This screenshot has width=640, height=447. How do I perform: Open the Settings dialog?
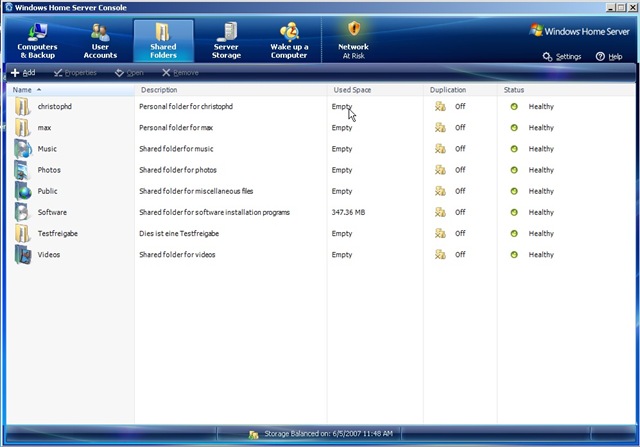pyautogui.click(x=562, y=57)
